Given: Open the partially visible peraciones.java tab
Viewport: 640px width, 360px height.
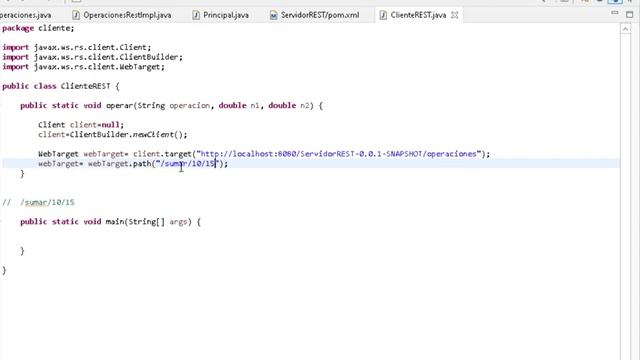Looking at the screenshot, I should tap(25, 15).
